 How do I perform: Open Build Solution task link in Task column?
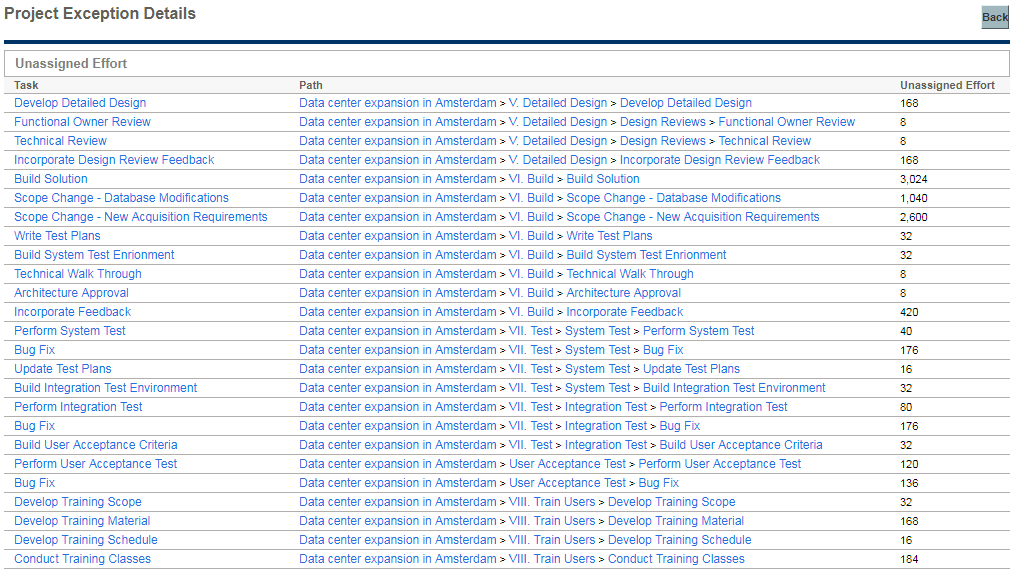point(51,179)
